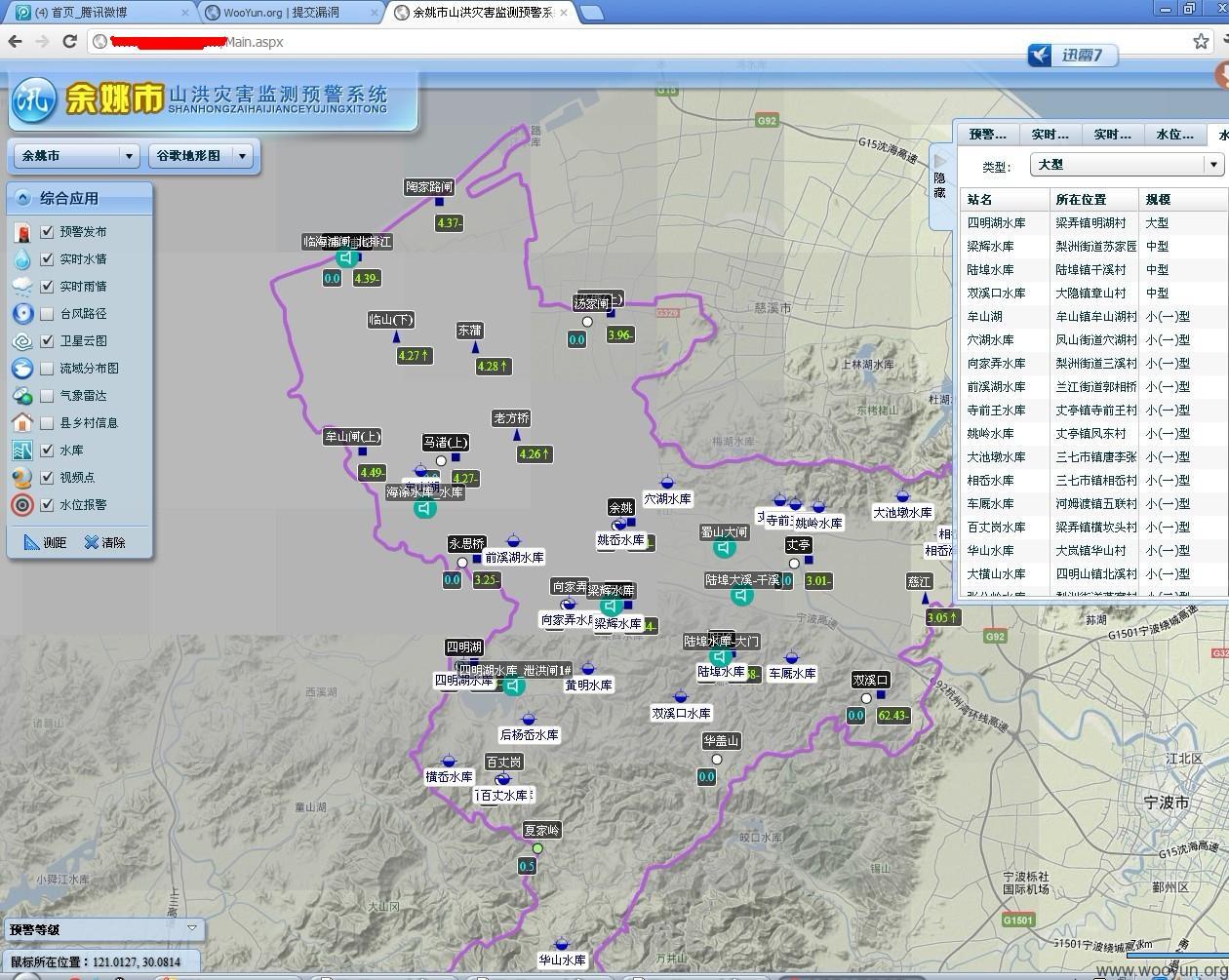Switch to the 水位… tab

[x=1174, y=135]
